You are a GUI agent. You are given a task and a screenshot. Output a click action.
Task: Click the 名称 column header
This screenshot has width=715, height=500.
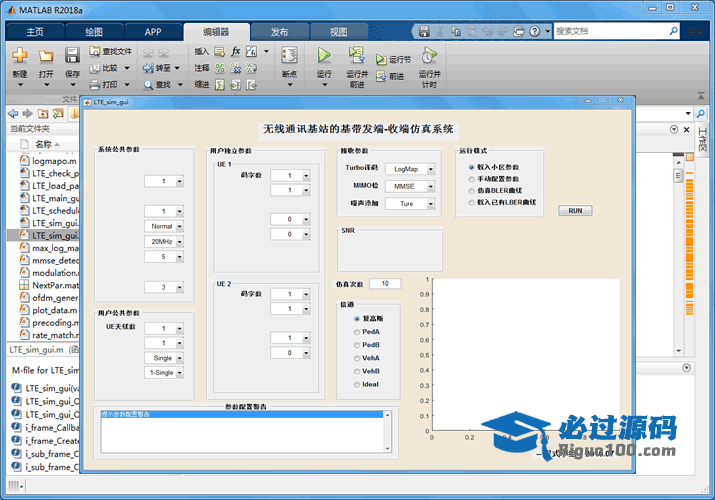click(44, 144)
